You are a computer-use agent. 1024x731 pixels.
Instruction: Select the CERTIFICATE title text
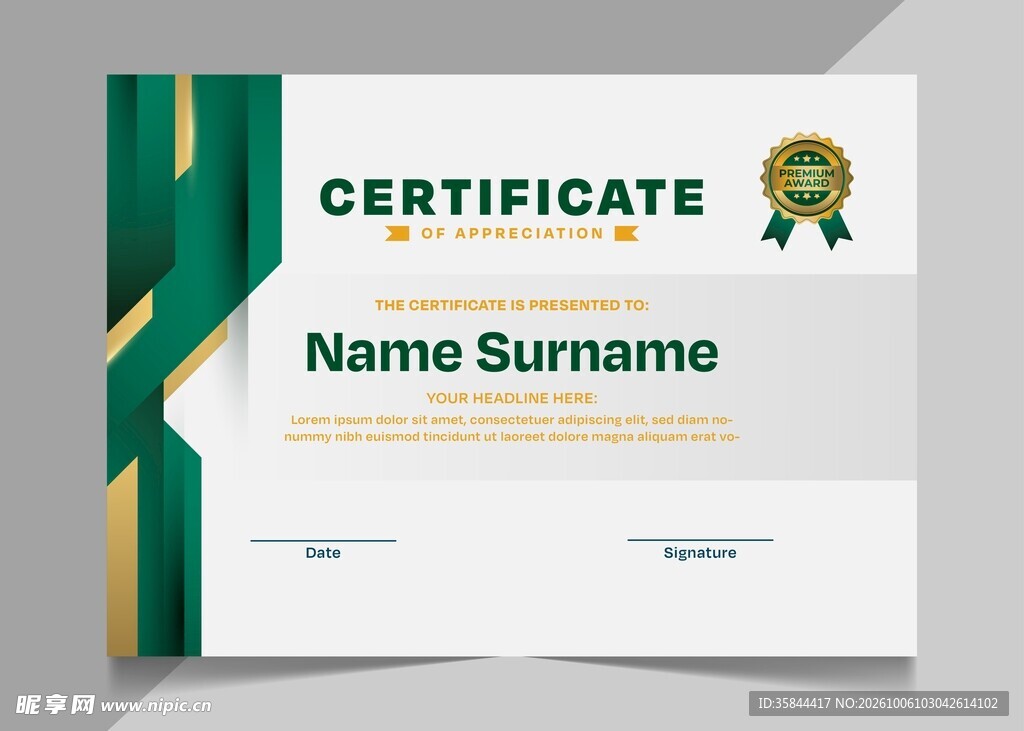tap(512, 197)
